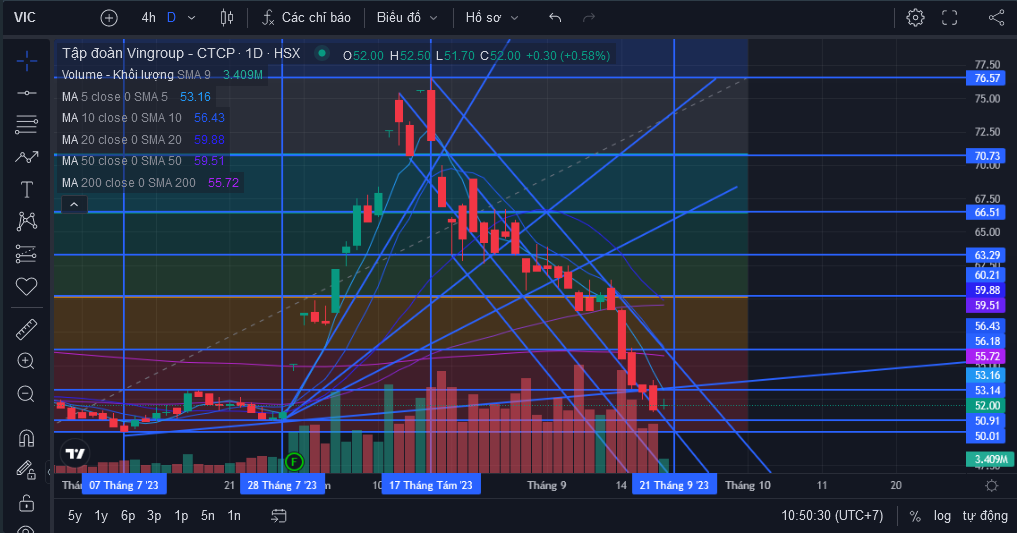Select the 4h timeframe

pos(149,18)
